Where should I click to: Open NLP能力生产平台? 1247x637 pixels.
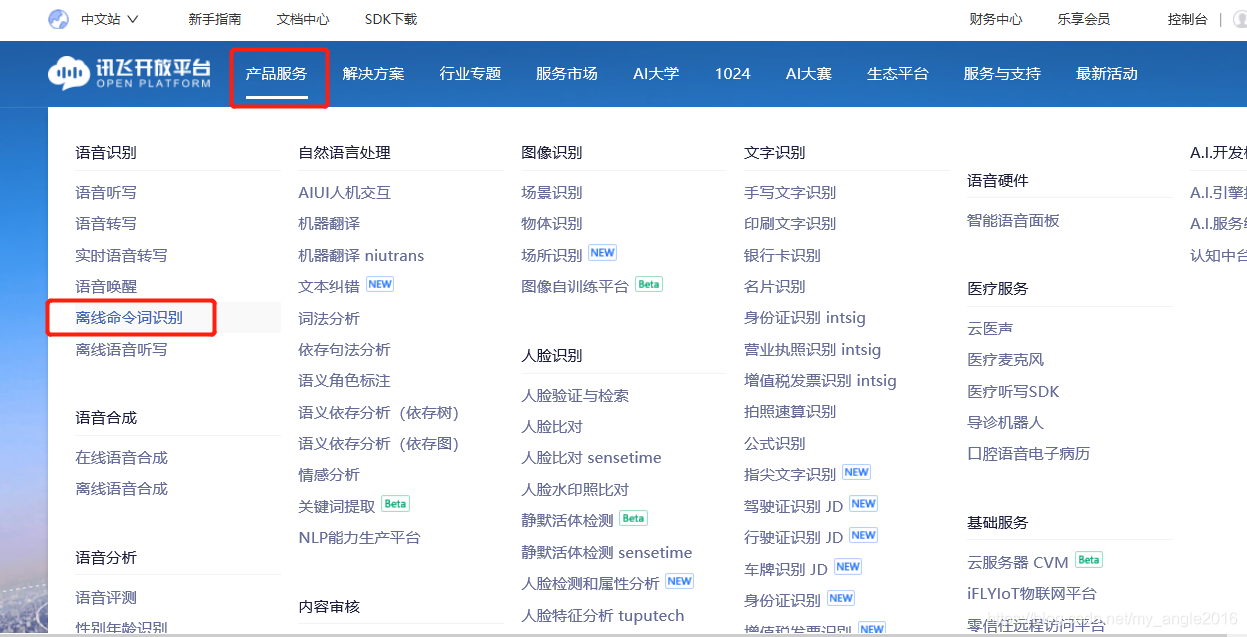coord(359,537)
